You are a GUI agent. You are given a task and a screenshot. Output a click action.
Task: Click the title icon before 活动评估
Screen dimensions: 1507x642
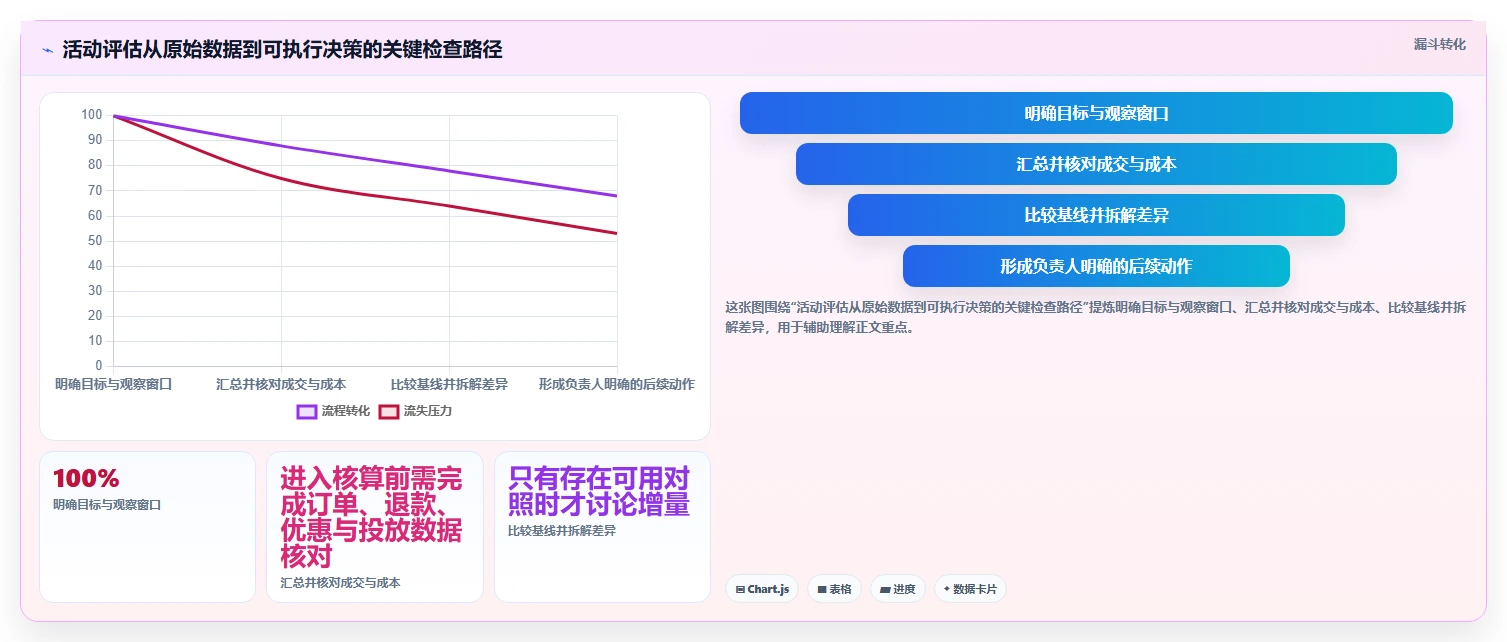(47, 50)
